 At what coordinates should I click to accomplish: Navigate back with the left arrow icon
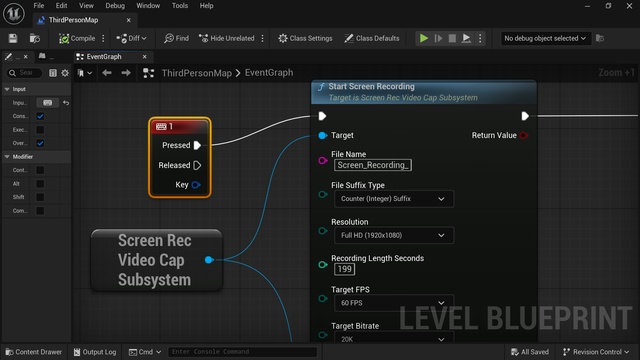pyautogui.click(x=107, y=73)
